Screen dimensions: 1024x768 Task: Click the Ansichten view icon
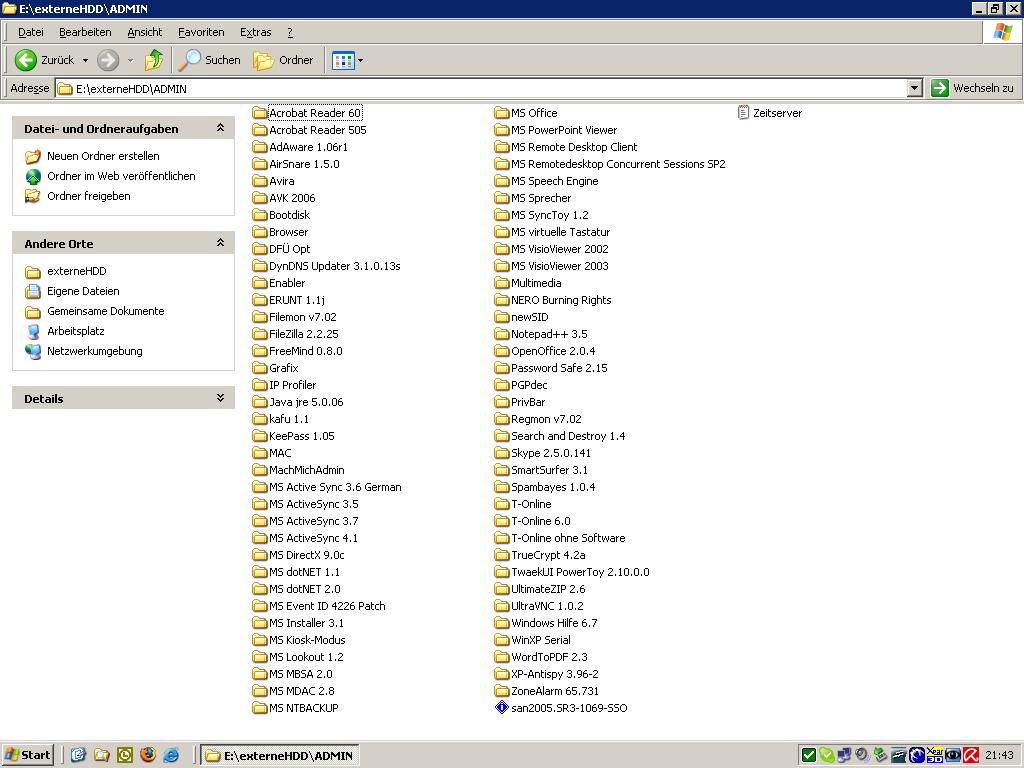click(x=344, y=61)
